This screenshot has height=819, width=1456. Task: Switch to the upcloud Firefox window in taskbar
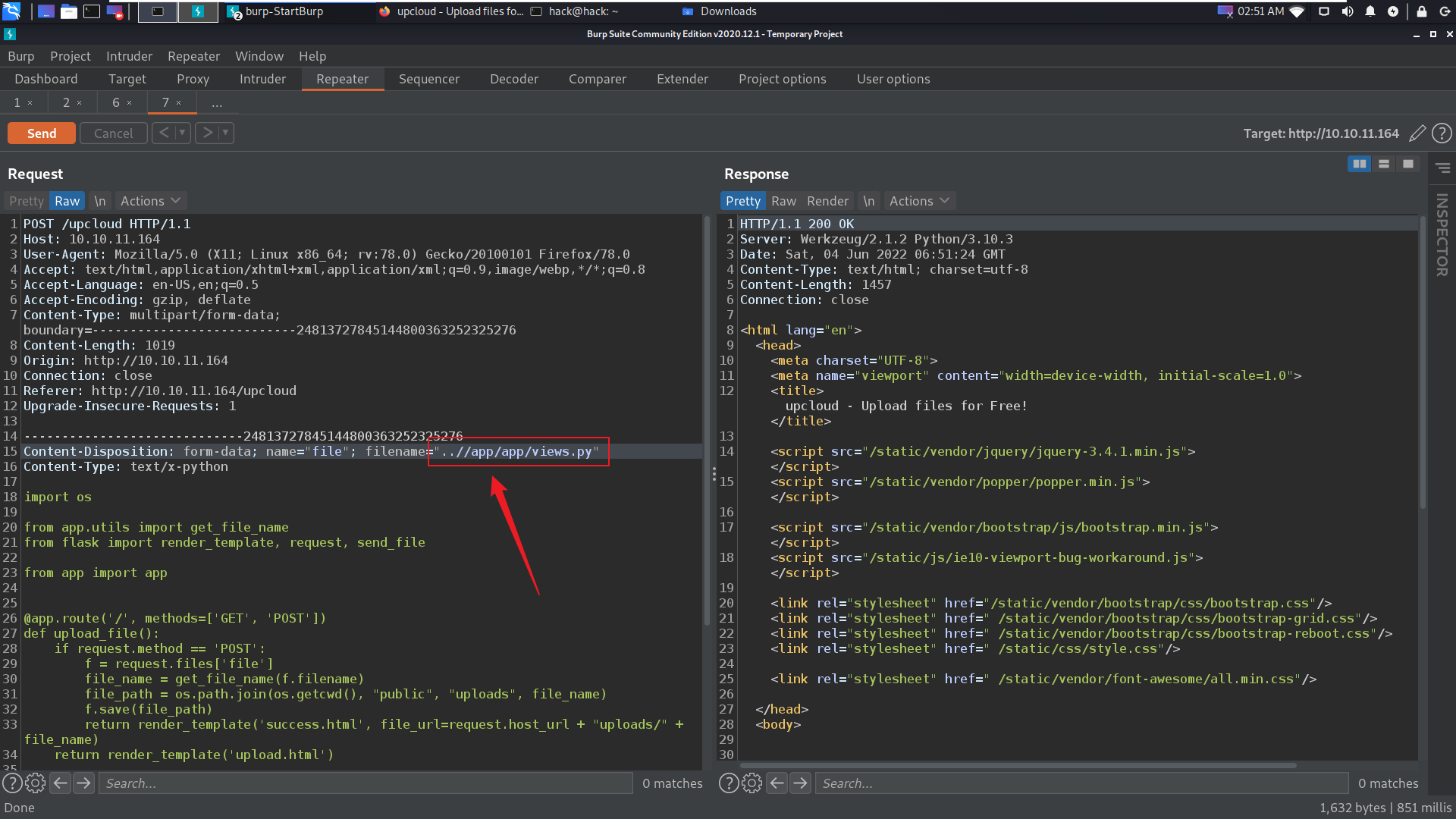tap(451, 11)
